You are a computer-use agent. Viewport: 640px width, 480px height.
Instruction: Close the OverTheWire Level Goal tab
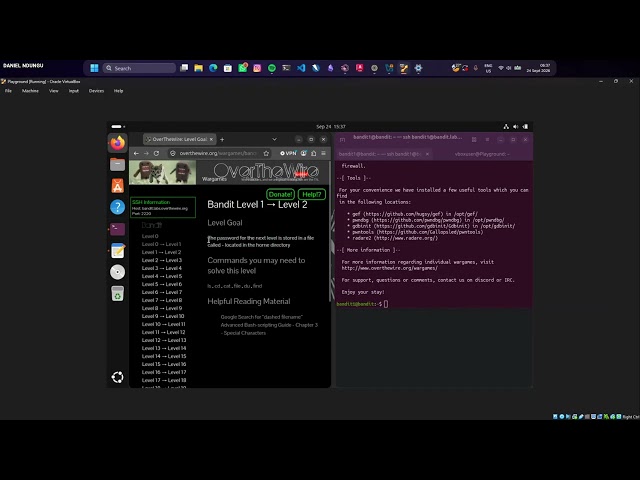pyautogui.click(x=211, y=140)
